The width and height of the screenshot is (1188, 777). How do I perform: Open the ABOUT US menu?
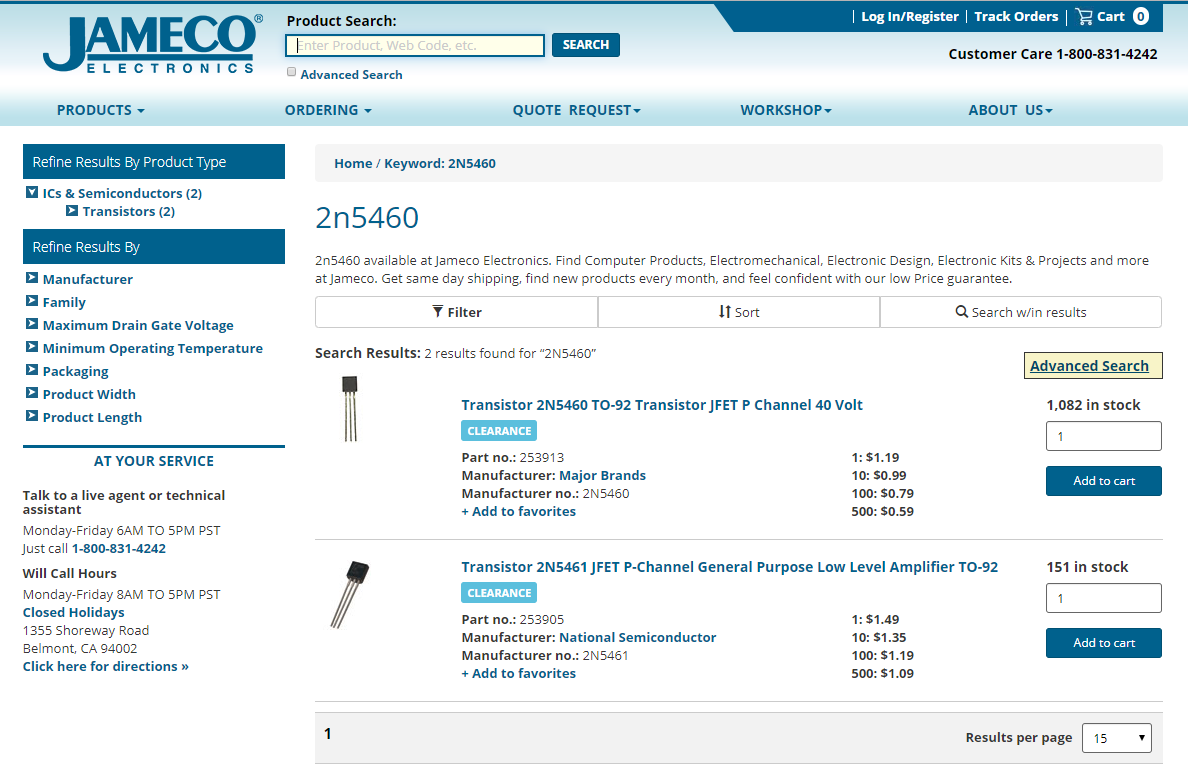coord(1010,111)
